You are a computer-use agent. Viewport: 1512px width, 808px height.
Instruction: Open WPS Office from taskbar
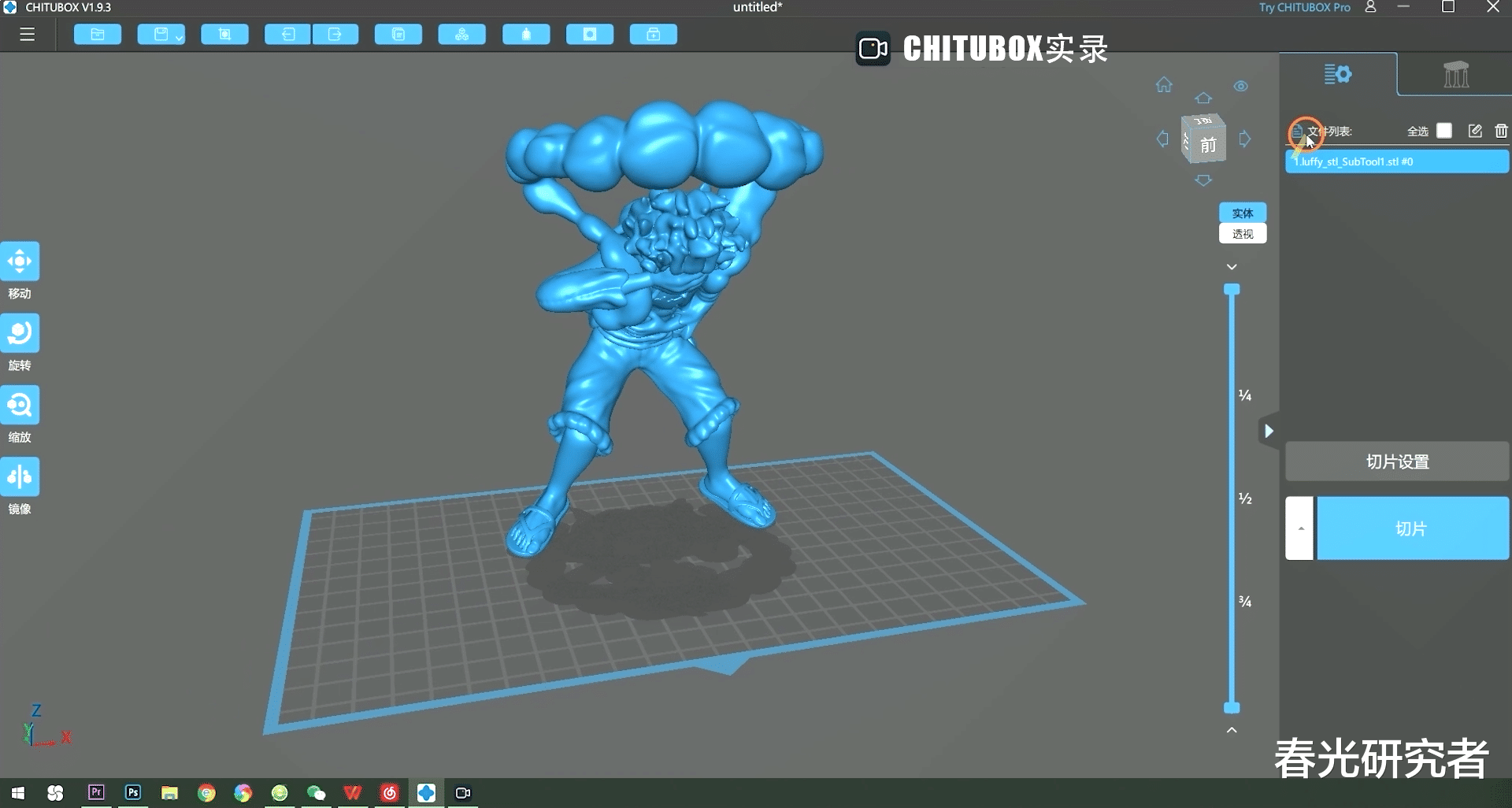(x=353, y=793)
